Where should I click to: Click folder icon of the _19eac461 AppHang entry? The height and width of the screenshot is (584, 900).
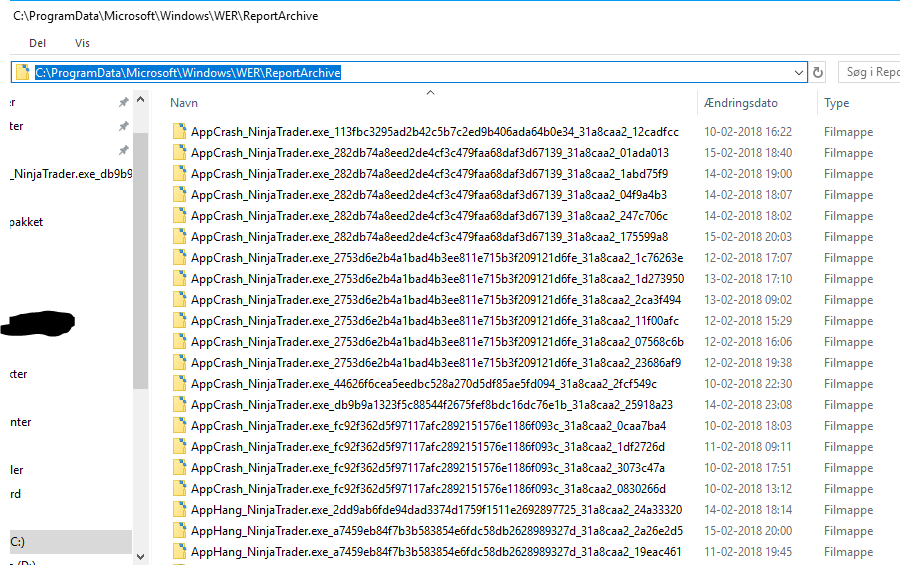pyautogui.click(x=179, y=552)
